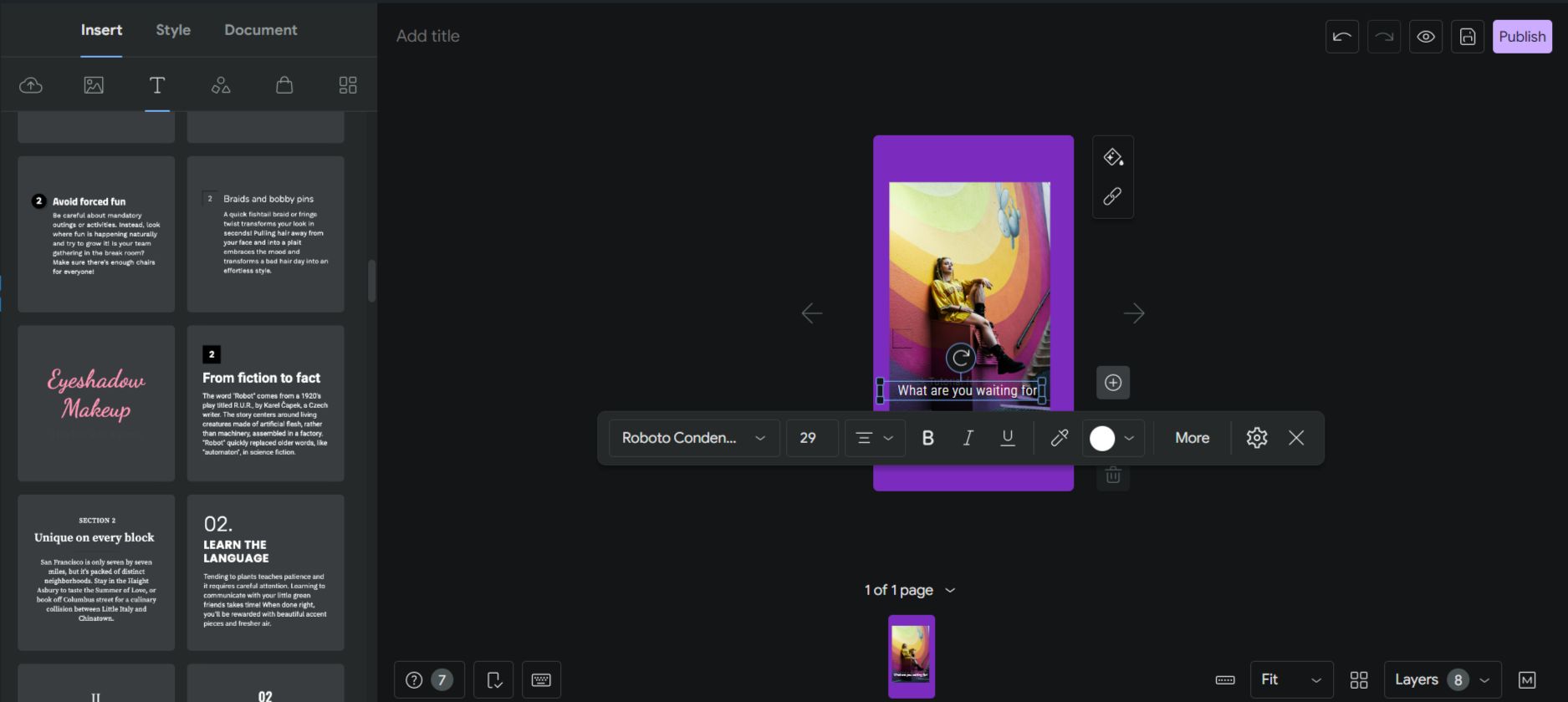1568x702 pixels.
Task: Open the help icon with badge 7
Action: [x=429, y=680]
